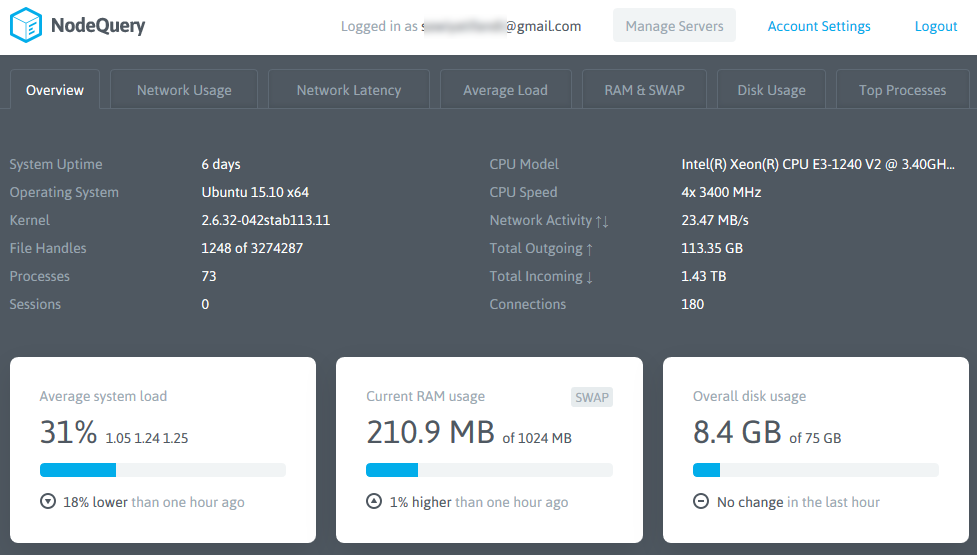
Task: Click the minus icon beside 'No change'
Action: tap(701, 501)
